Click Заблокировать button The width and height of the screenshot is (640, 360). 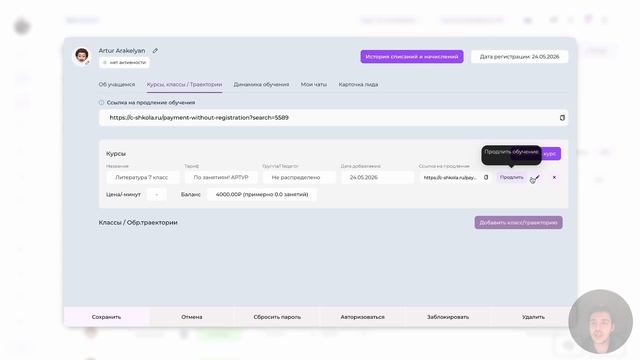click(448, 317)
